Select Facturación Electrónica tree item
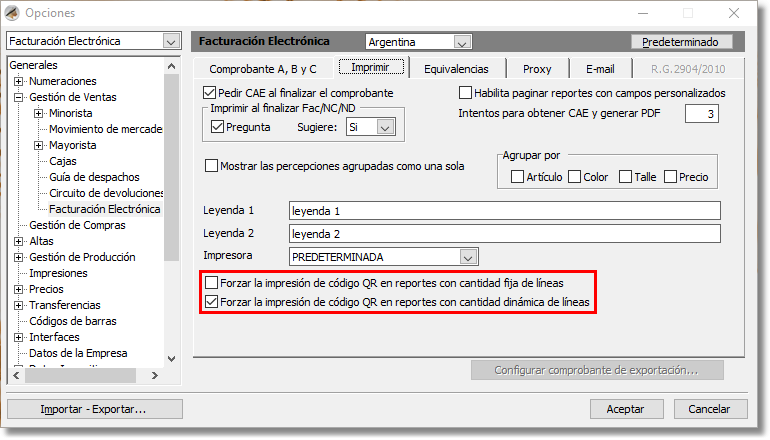This screenshot has width=770, height=440. (x=105, y=209)
